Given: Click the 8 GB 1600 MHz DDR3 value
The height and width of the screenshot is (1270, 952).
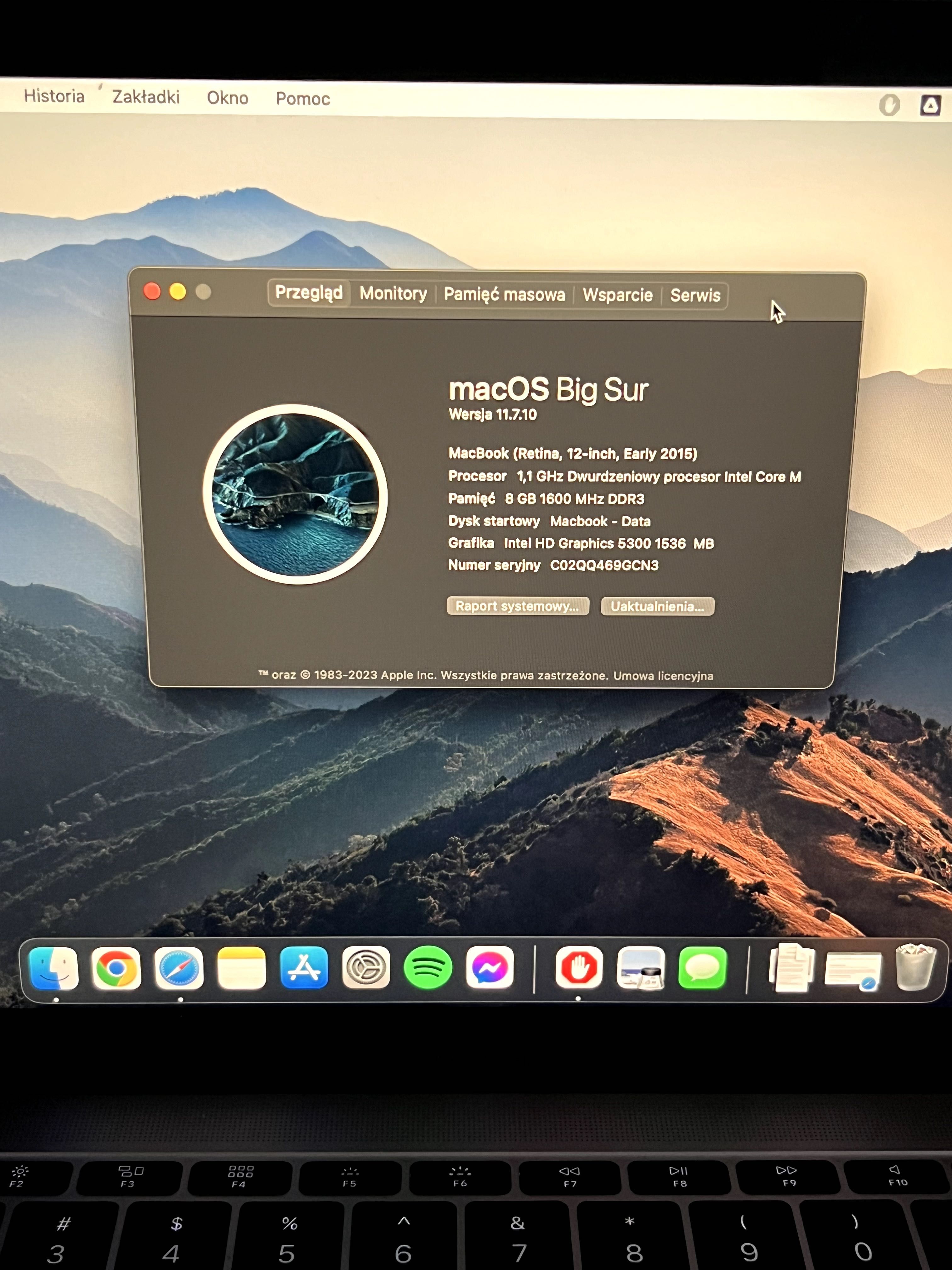Looking at the screenshot, I should (575, 499).
